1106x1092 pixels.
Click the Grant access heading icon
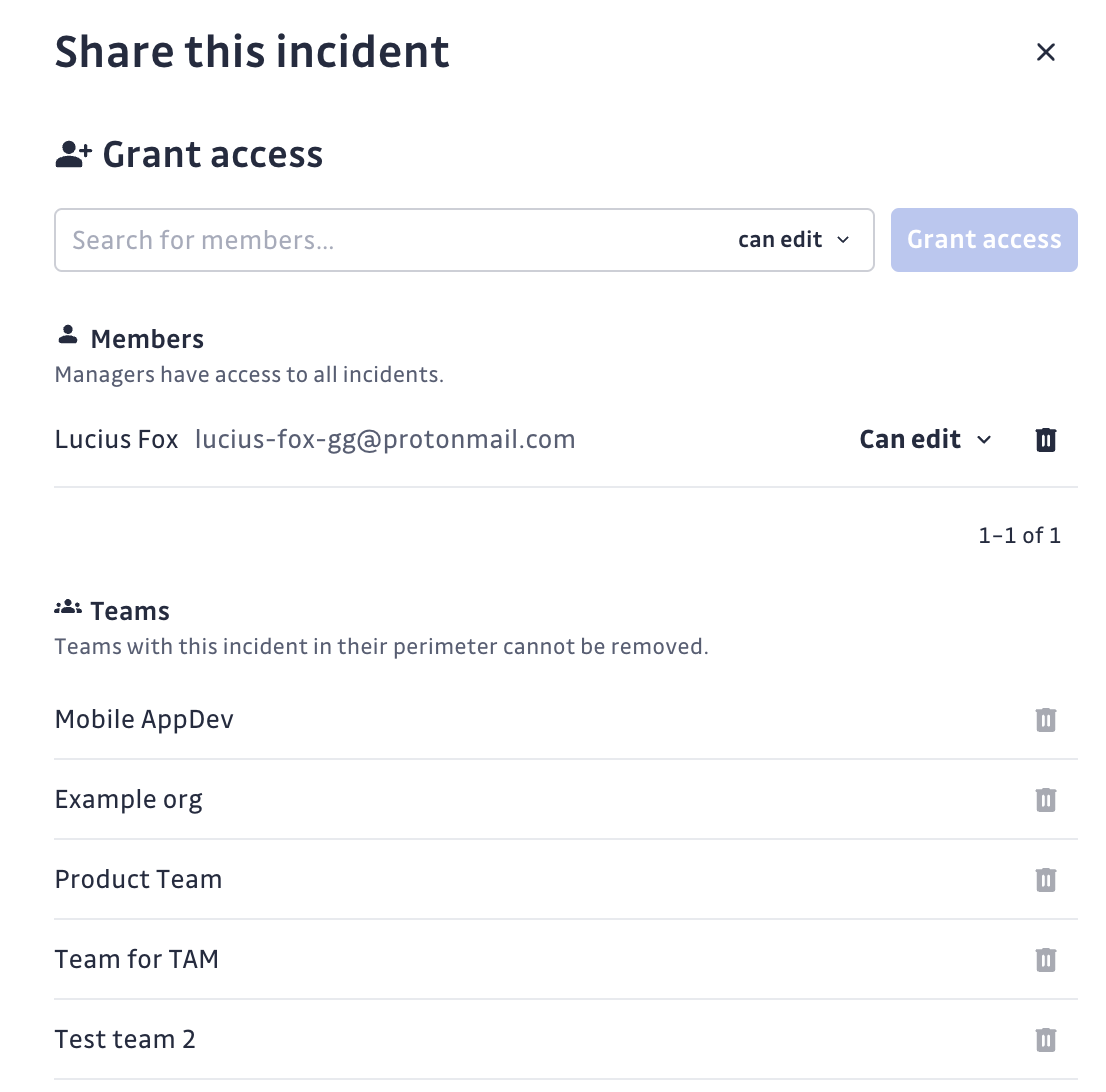73,155
